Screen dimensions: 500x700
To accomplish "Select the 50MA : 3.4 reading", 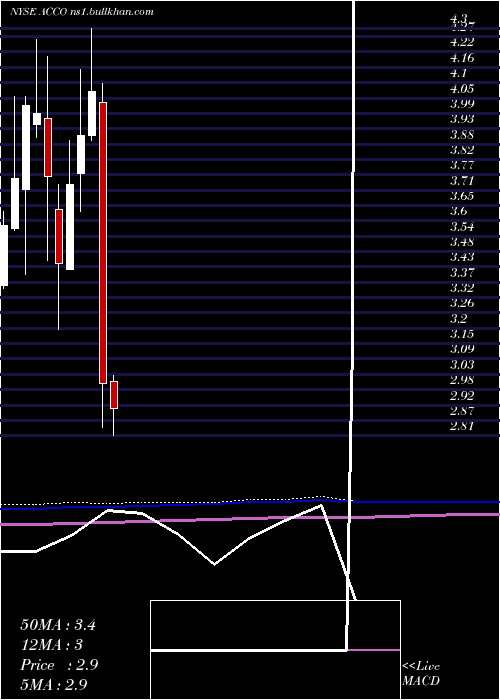I will click(58, 625).
